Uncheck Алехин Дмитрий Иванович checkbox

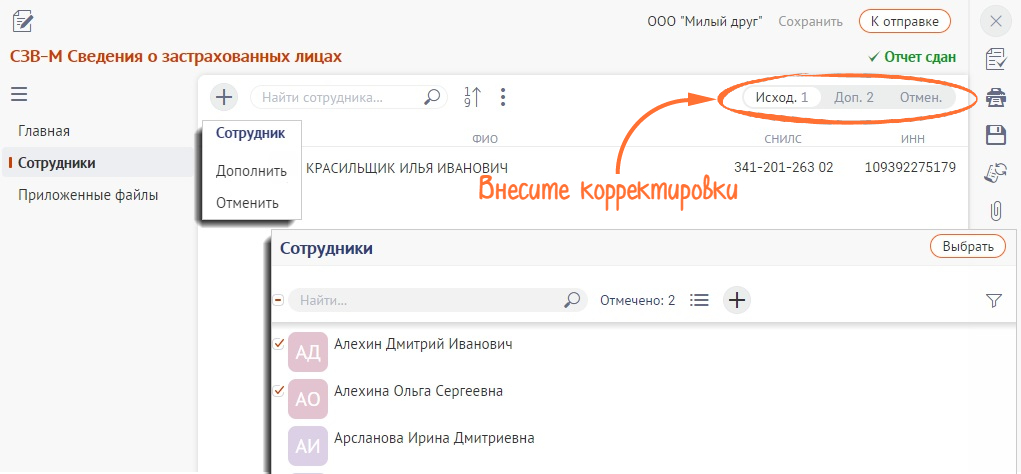coord(278,344)
